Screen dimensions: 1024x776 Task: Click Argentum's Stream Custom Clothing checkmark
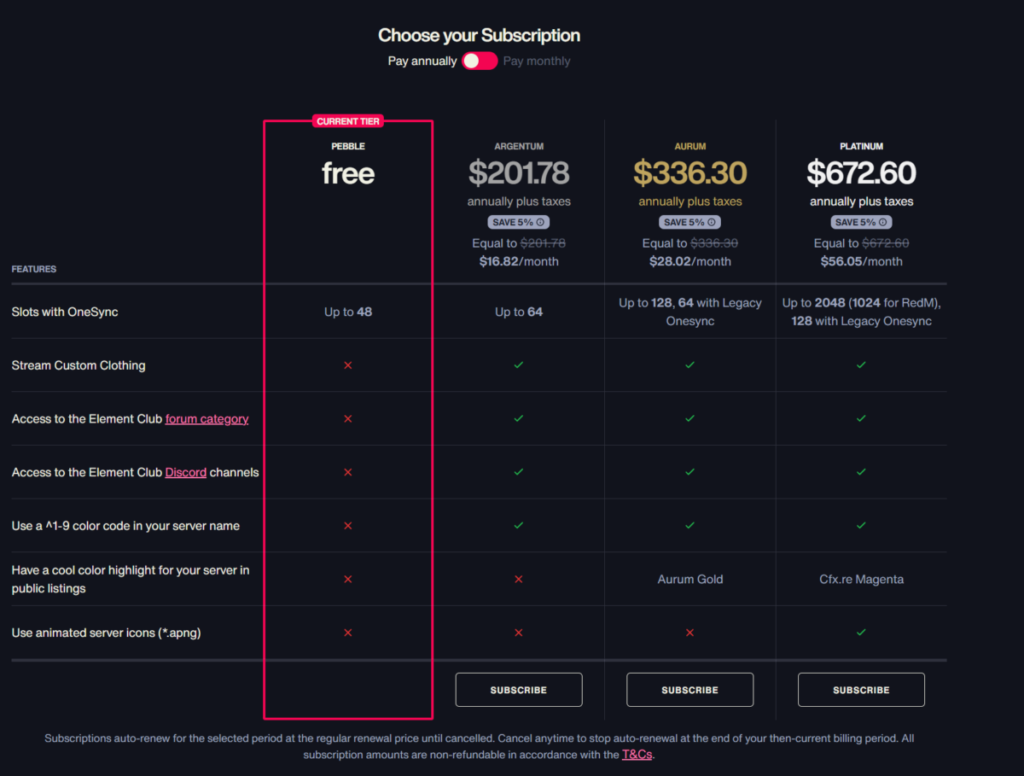[518, 365]
